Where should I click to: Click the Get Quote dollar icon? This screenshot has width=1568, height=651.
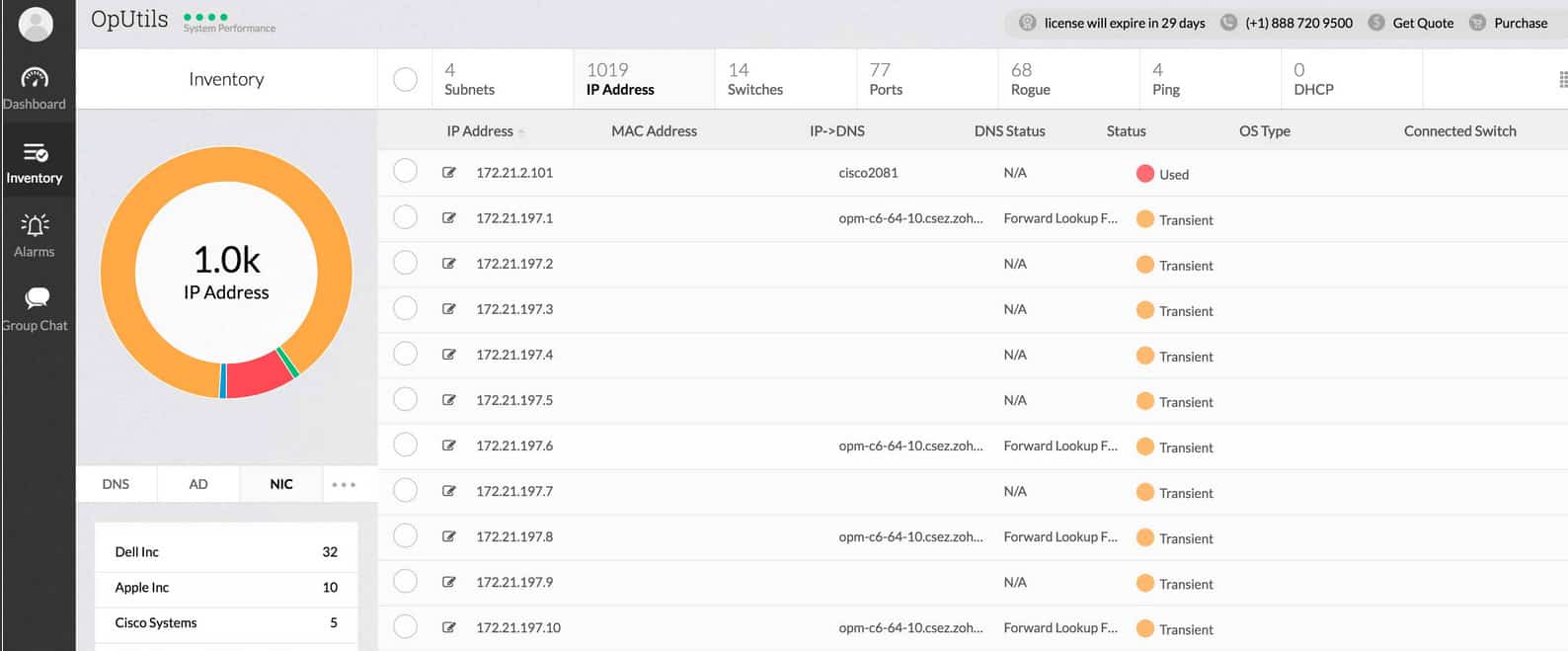pos(1375,23)
